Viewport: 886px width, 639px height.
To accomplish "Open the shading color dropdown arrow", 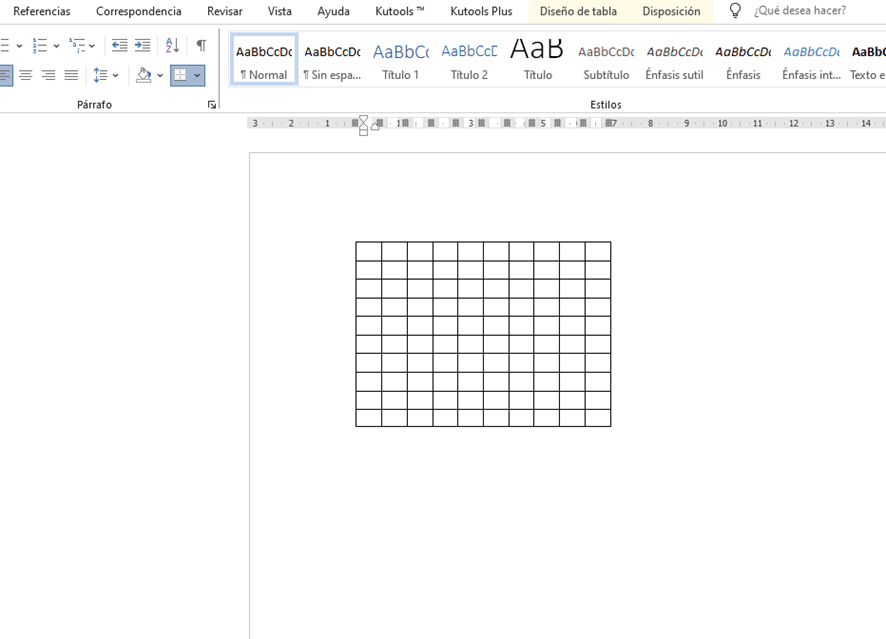I will coord(160,75).
